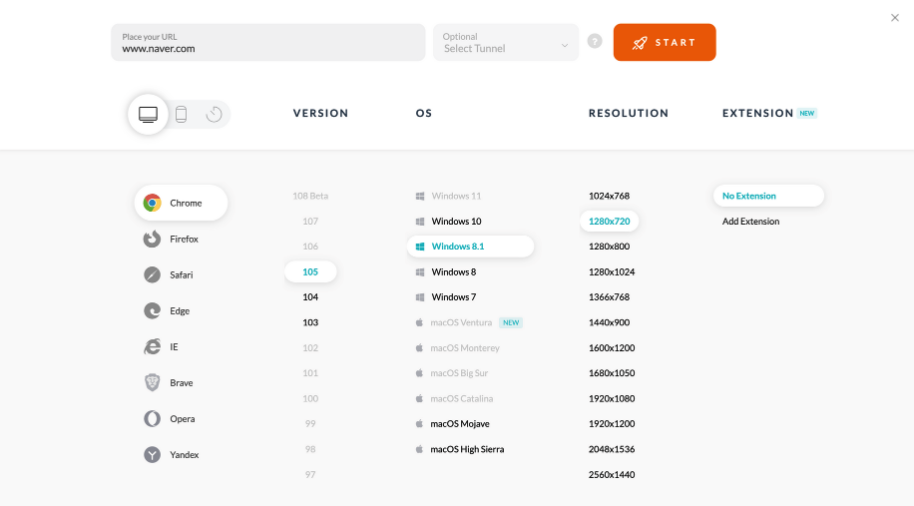Select version 108 Beta

[x=310, y=196]
